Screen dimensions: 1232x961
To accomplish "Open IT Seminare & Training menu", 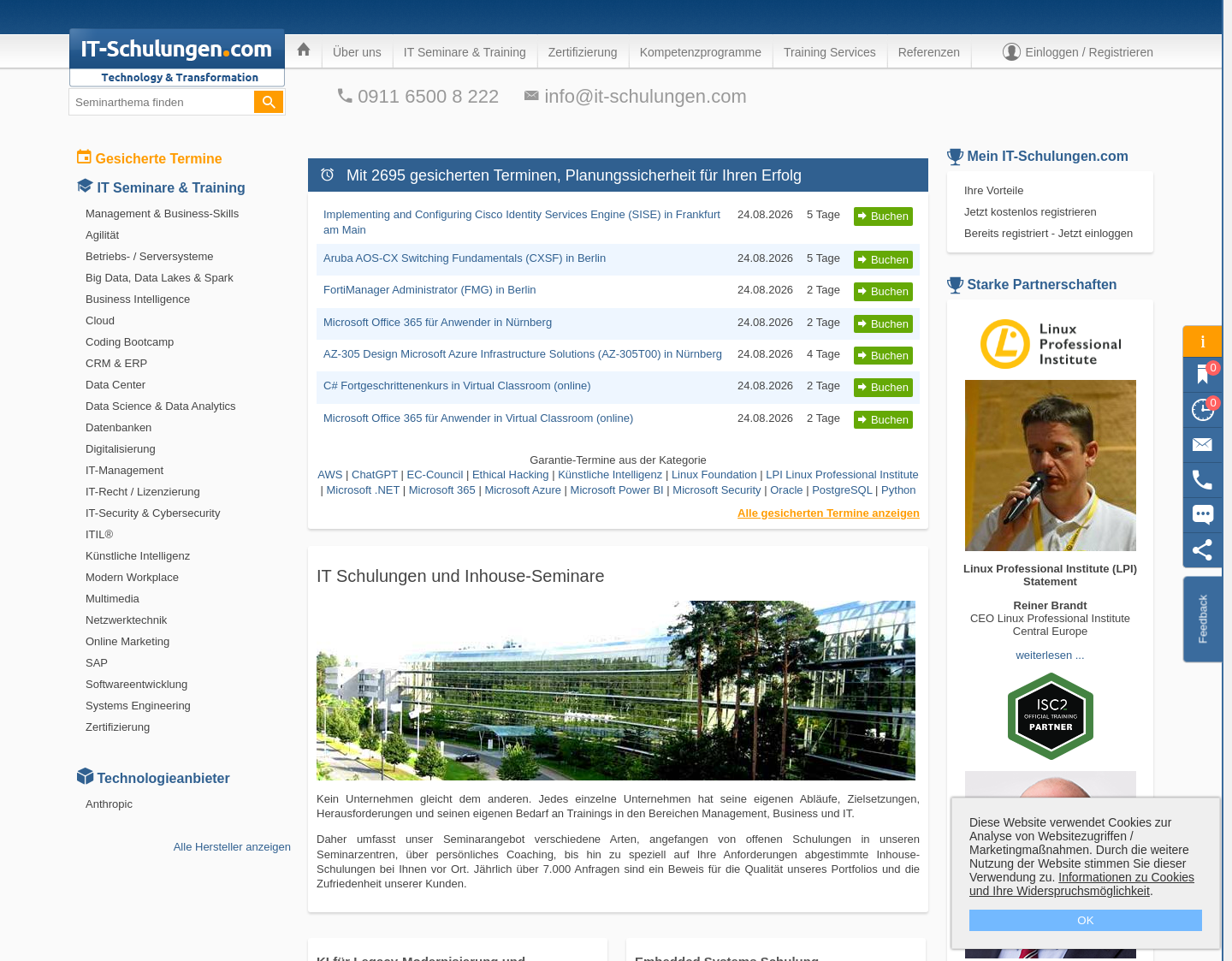I will [x=465, y=52].
